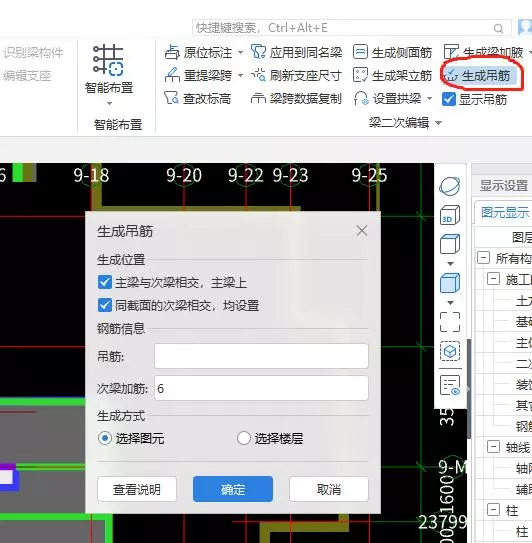Click the search magnifier icon
The width and height of the screenshot is (532, 543).
tap(498, 28)
